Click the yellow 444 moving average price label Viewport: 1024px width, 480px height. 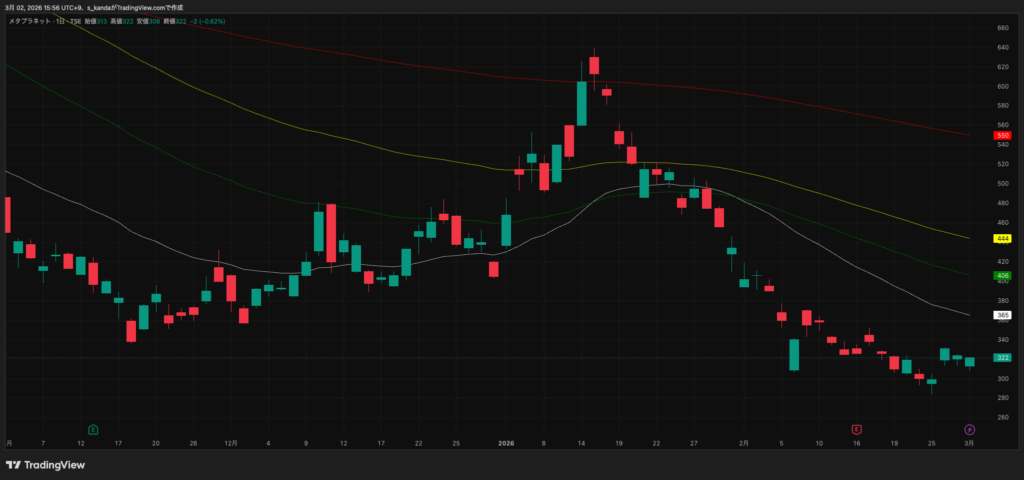[x=1002, y=239]
